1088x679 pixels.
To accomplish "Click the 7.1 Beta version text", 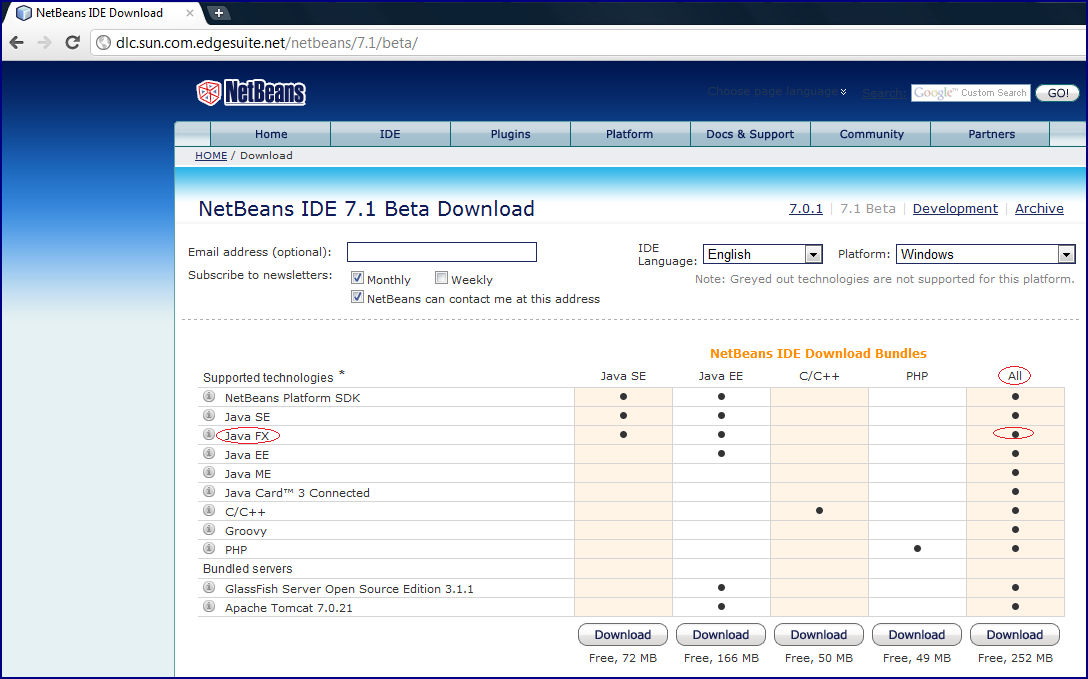I will [x=867, y=209].
